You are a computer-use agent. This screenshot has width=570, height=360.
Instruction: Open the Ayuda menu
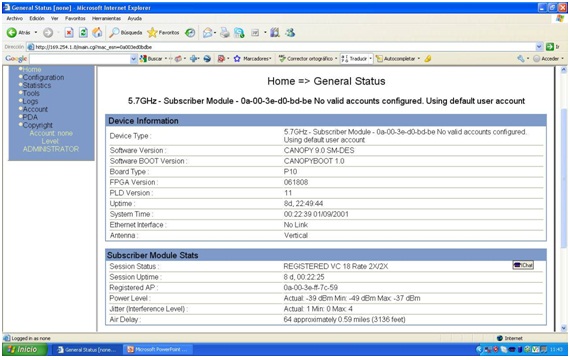coord(135,18)
